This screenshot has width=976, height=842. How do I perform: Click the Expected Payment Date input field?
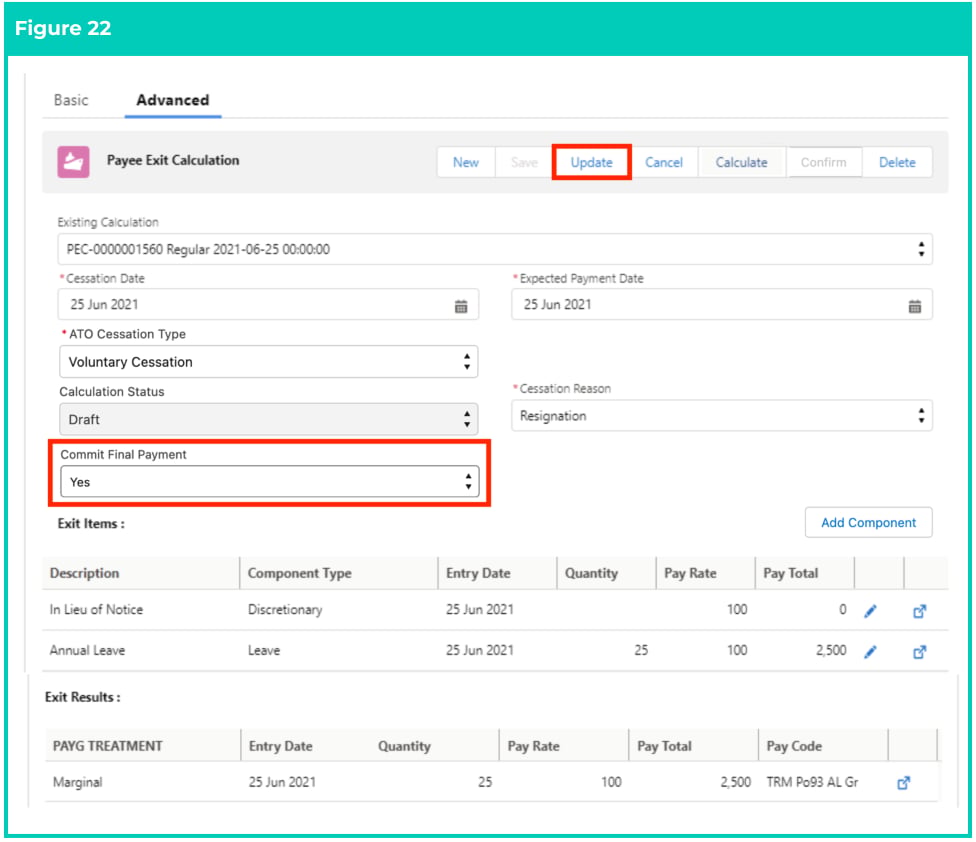(721, 305)
